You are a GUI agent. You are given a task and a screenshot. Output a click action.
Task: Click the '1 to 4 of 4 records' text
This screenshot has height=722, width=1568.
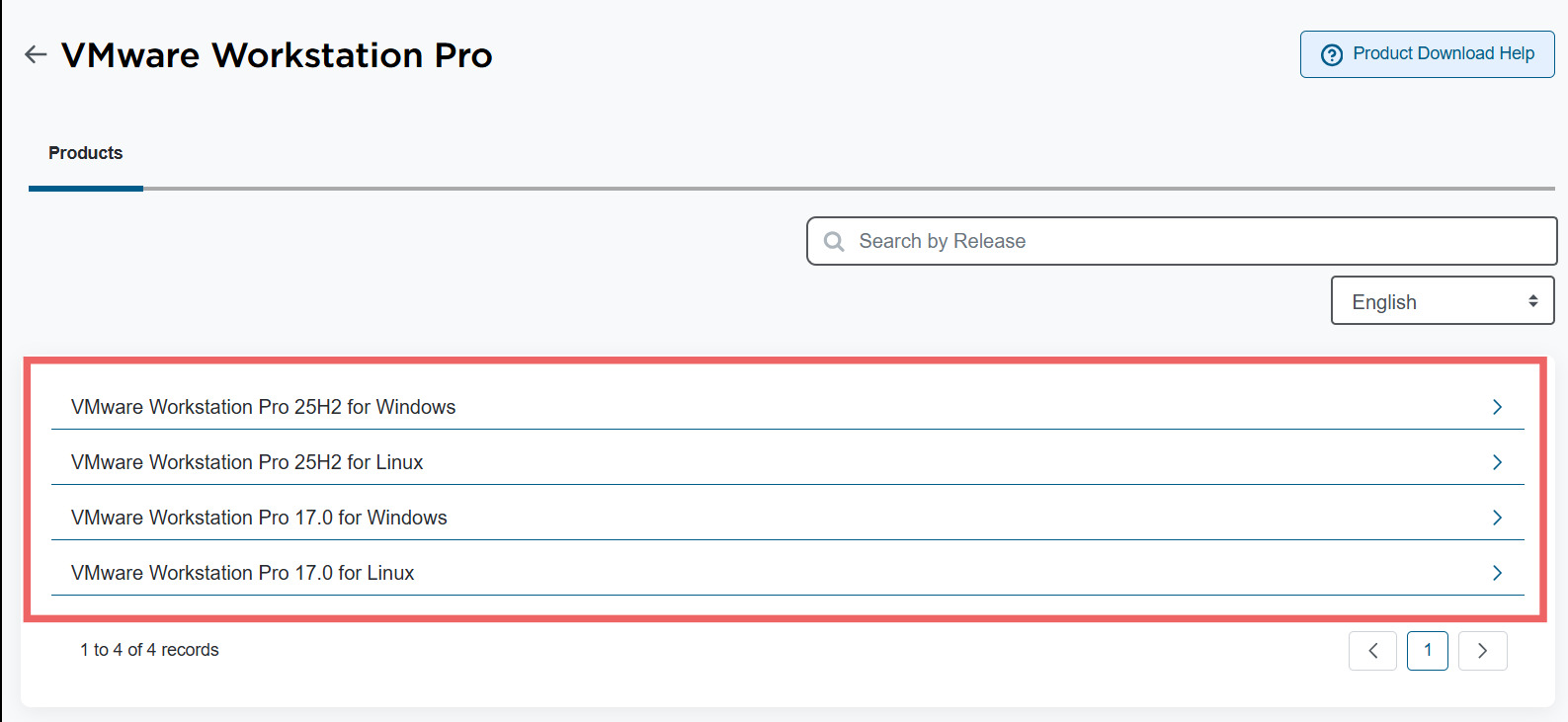[x=149, y=650]
